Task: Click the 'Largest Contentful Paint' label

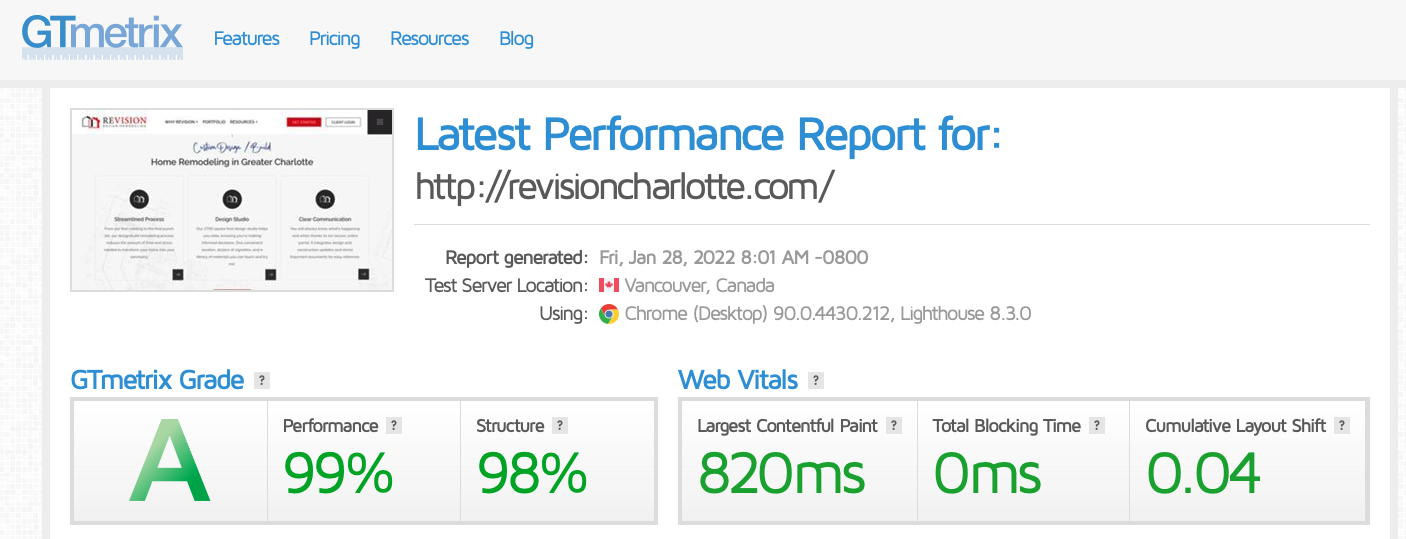Action: pyautogui.click(x=788, y=425)
